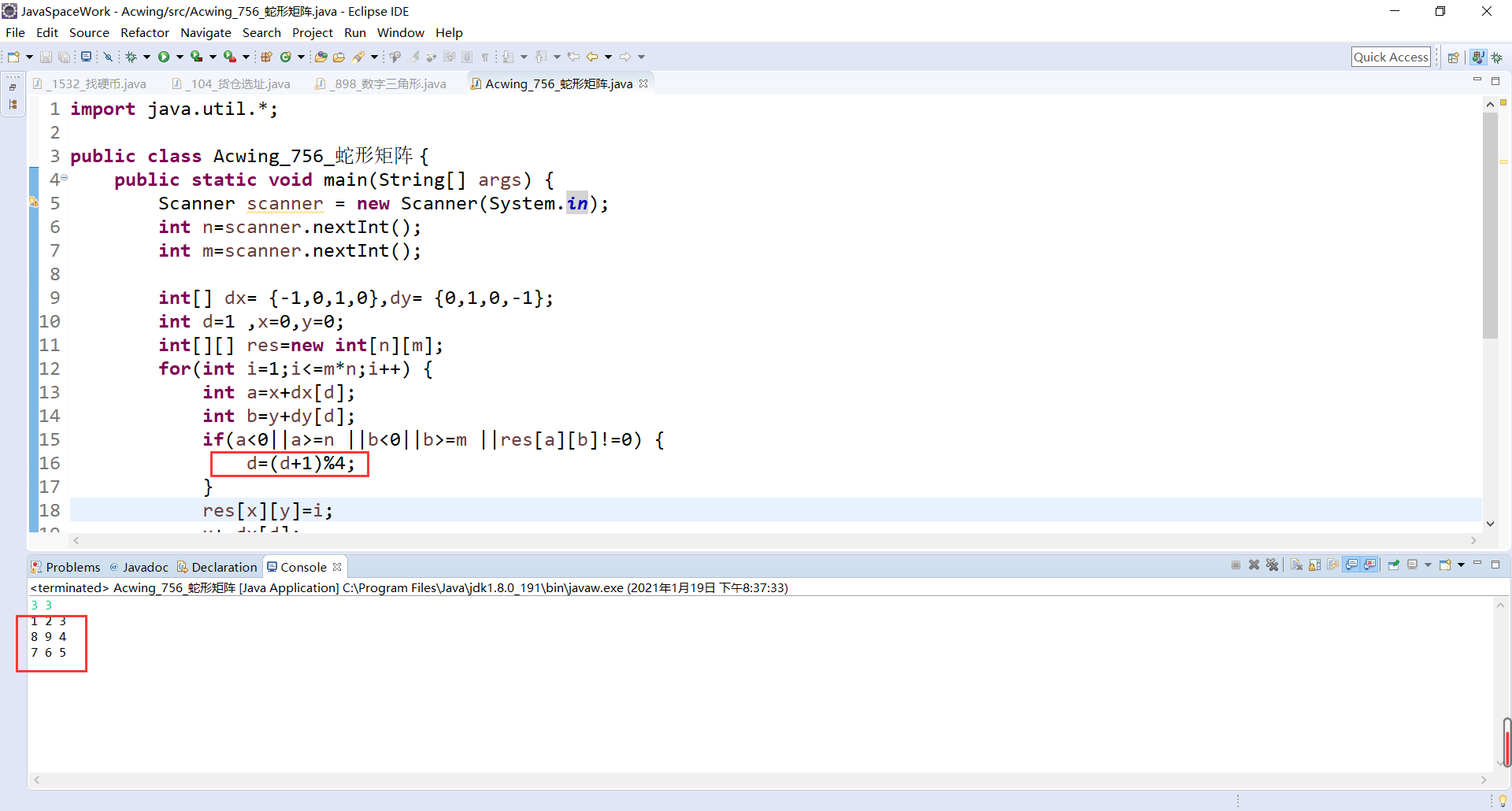Toggle Word Wrap in the Console
The width and height of the screenshot is (1512, 811).
[1332, 565]
